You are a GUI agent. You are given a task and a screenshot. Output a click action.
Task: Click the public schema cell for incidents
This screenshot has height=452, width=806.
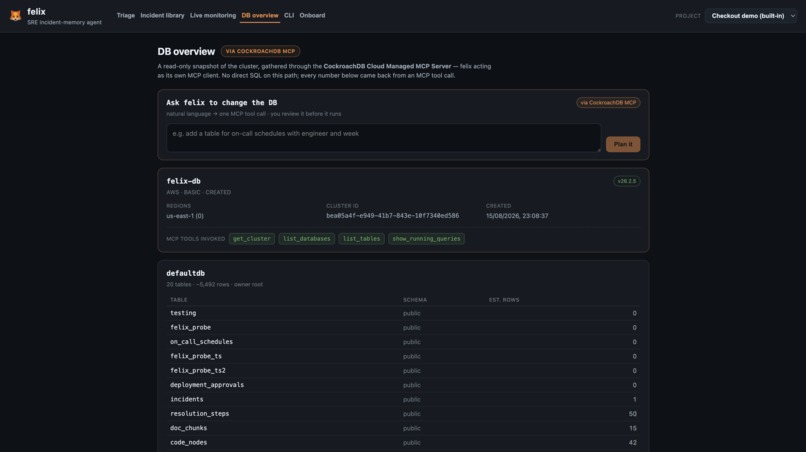[412, 400]
